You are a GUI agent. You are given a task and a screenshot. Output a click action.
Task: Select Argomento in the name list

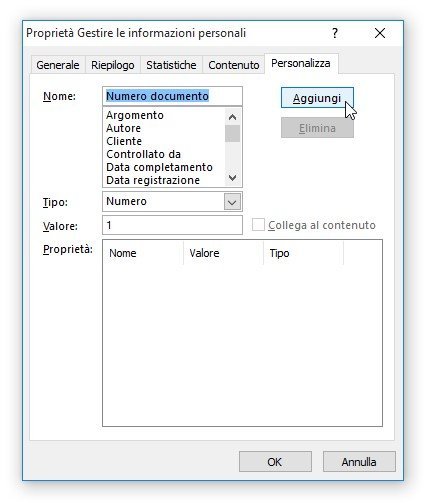coord(135,115)
